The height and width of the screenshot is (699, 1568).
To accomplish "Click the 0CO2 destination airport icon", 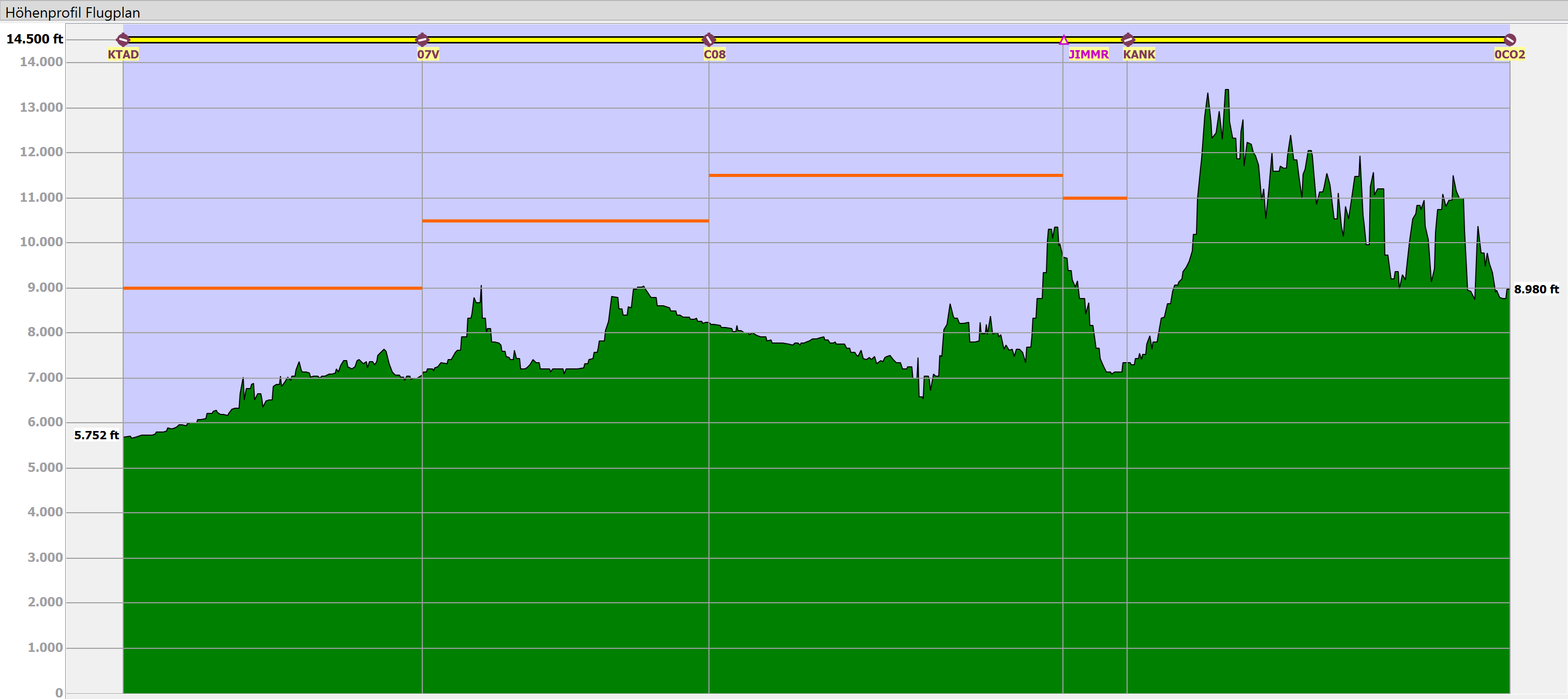I will click(1510, 39).
